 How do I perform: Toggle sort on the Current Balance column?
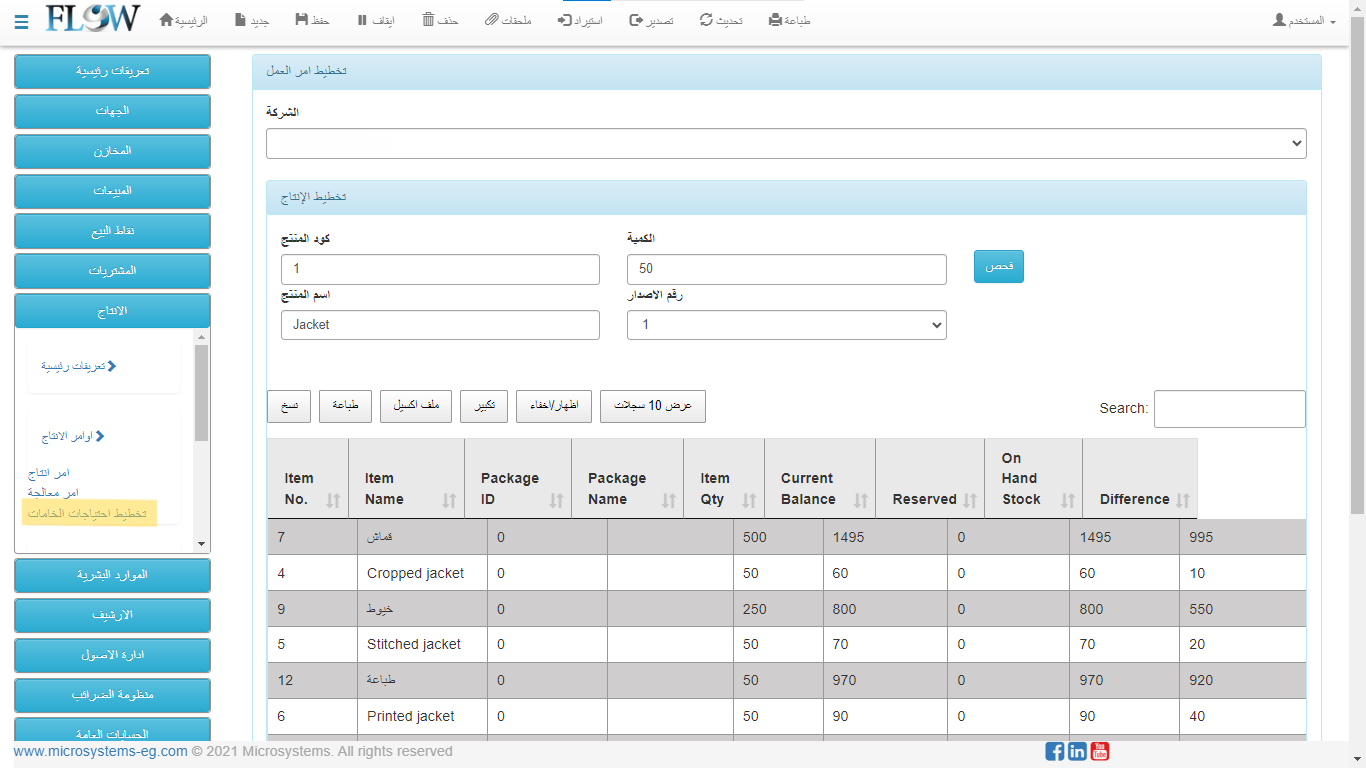pyautogui.click(x=860, y=500)
